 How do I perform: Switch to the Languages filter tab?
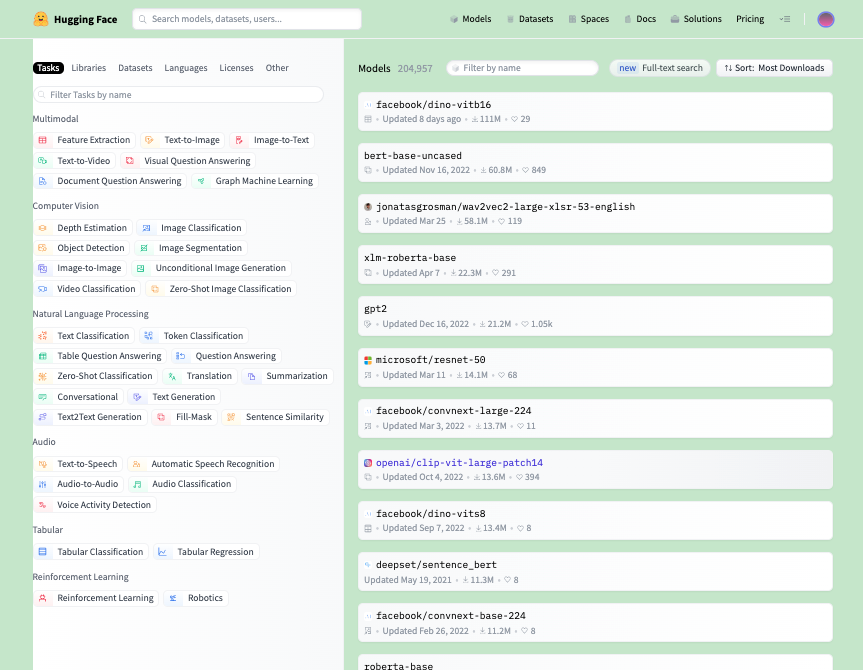click(x=185, y=68)
